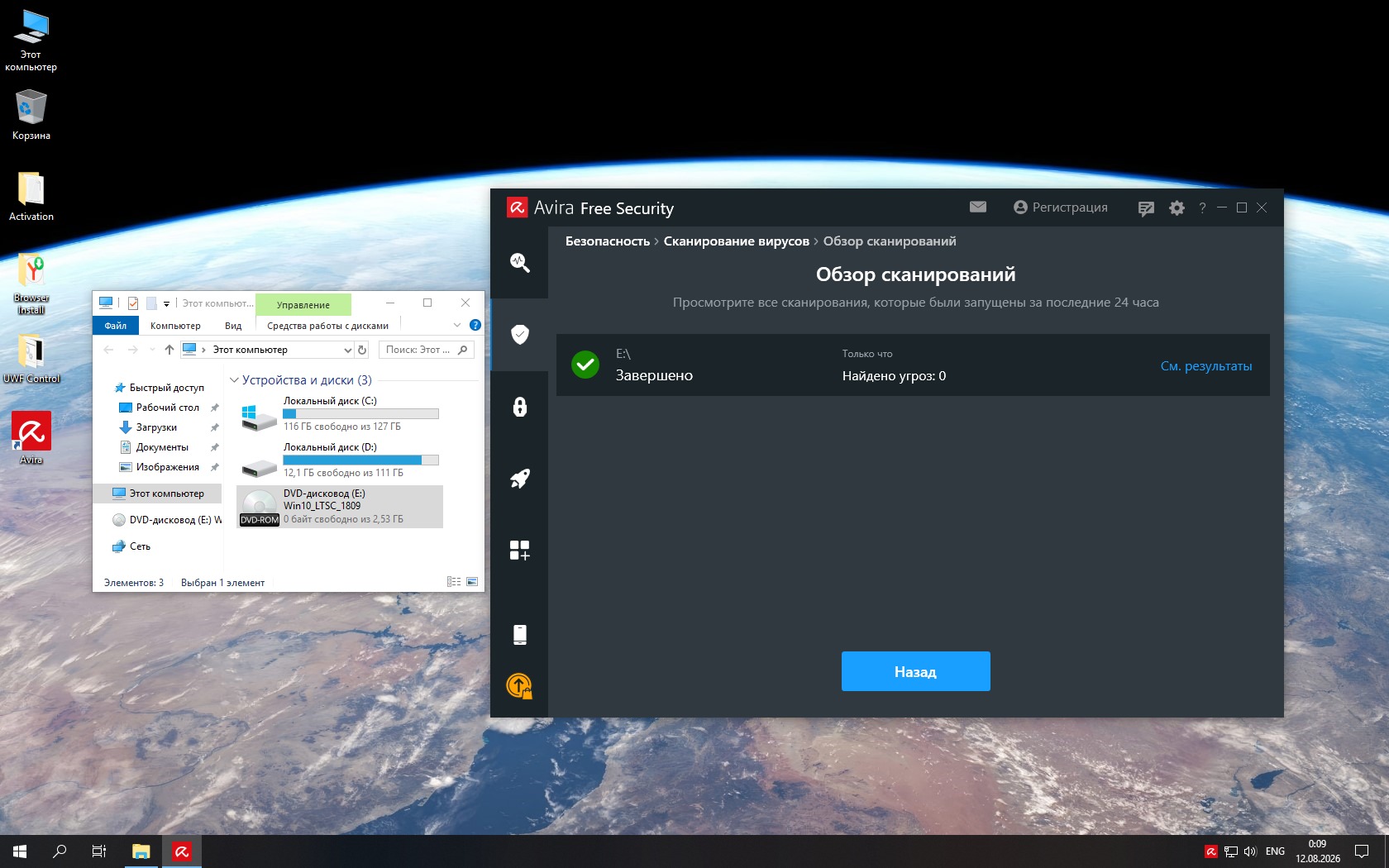
Task: Open the Privacy padlock section in Avira sidebar
Action: coord(519,407)
